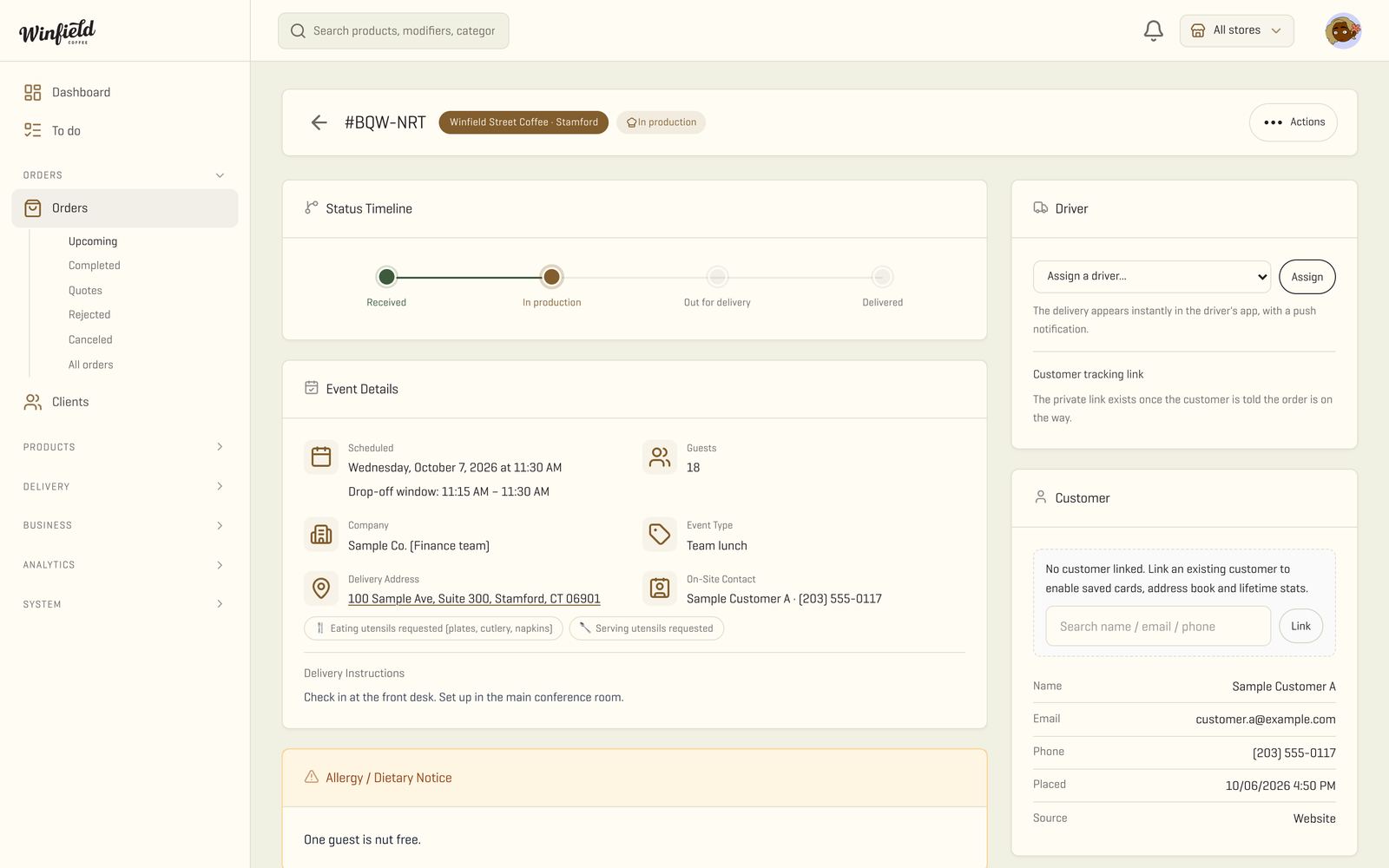Click the Orders bag icon
This screenshot has height=868, width=1389.
click(33, 208)
